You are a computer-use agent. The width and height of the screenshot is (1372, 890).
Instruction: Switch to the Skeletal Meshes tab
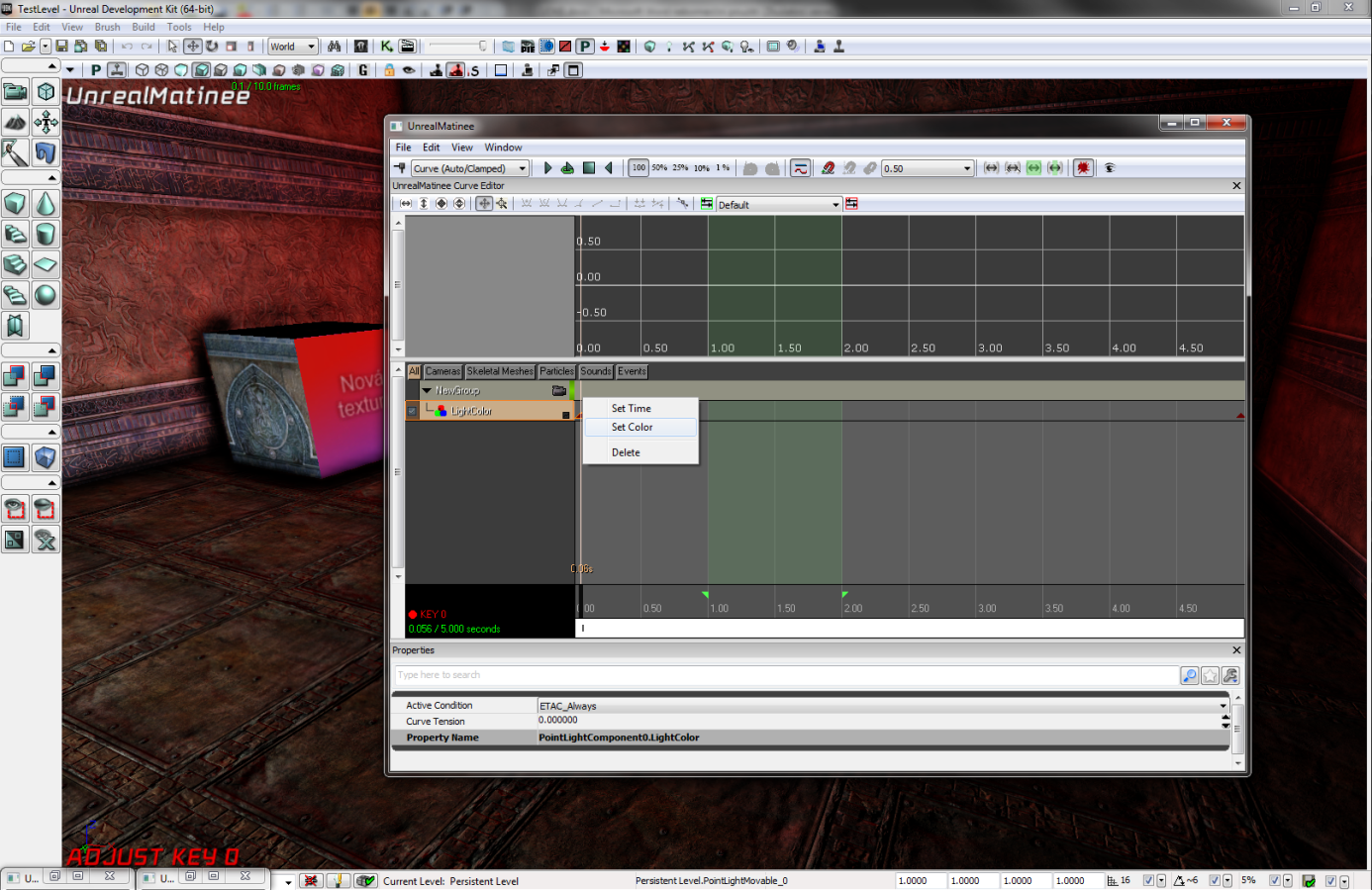(500, 371)
